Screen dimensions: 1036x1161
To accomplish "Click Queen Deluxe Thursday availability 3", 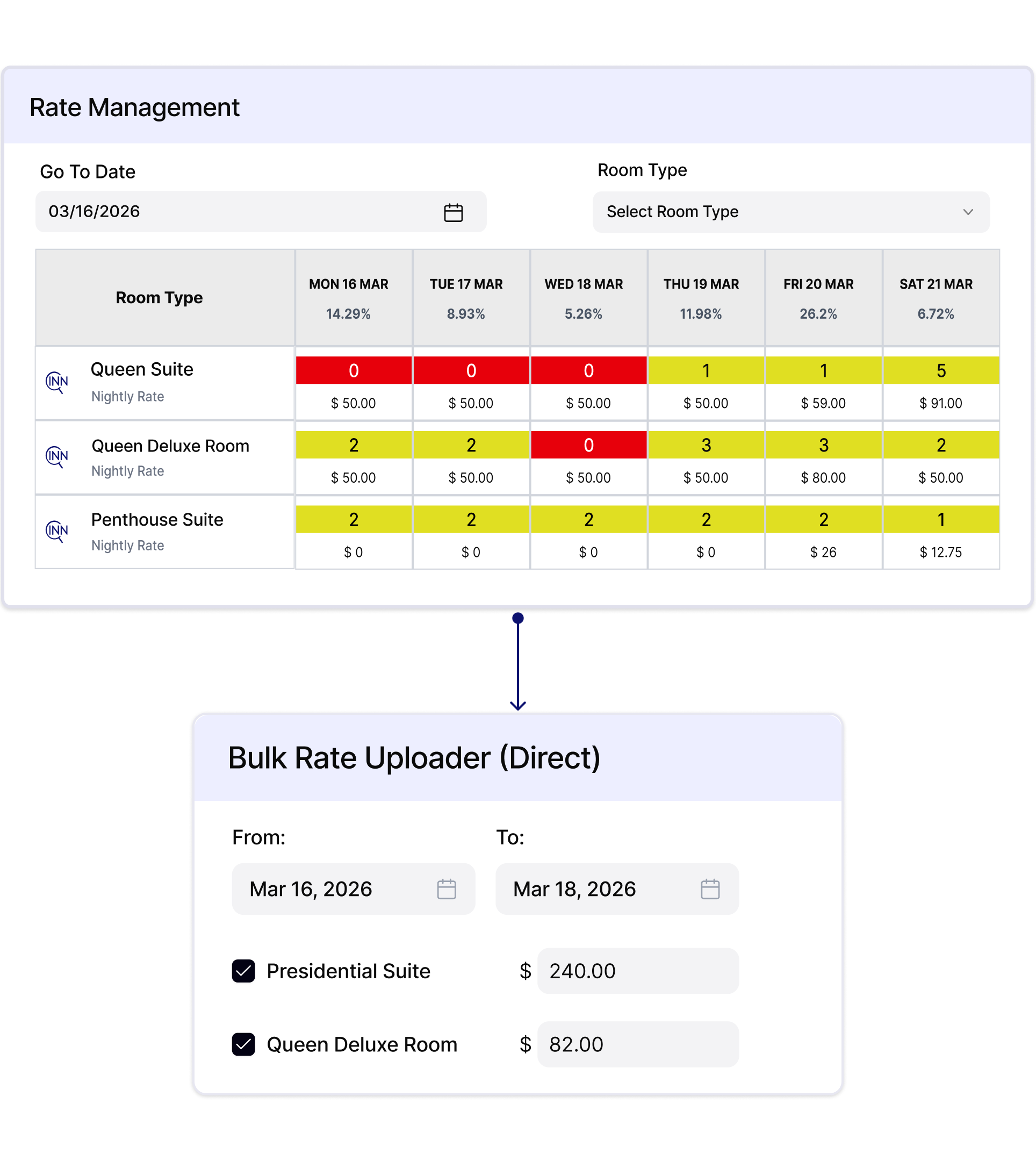I will click(707, 445).
